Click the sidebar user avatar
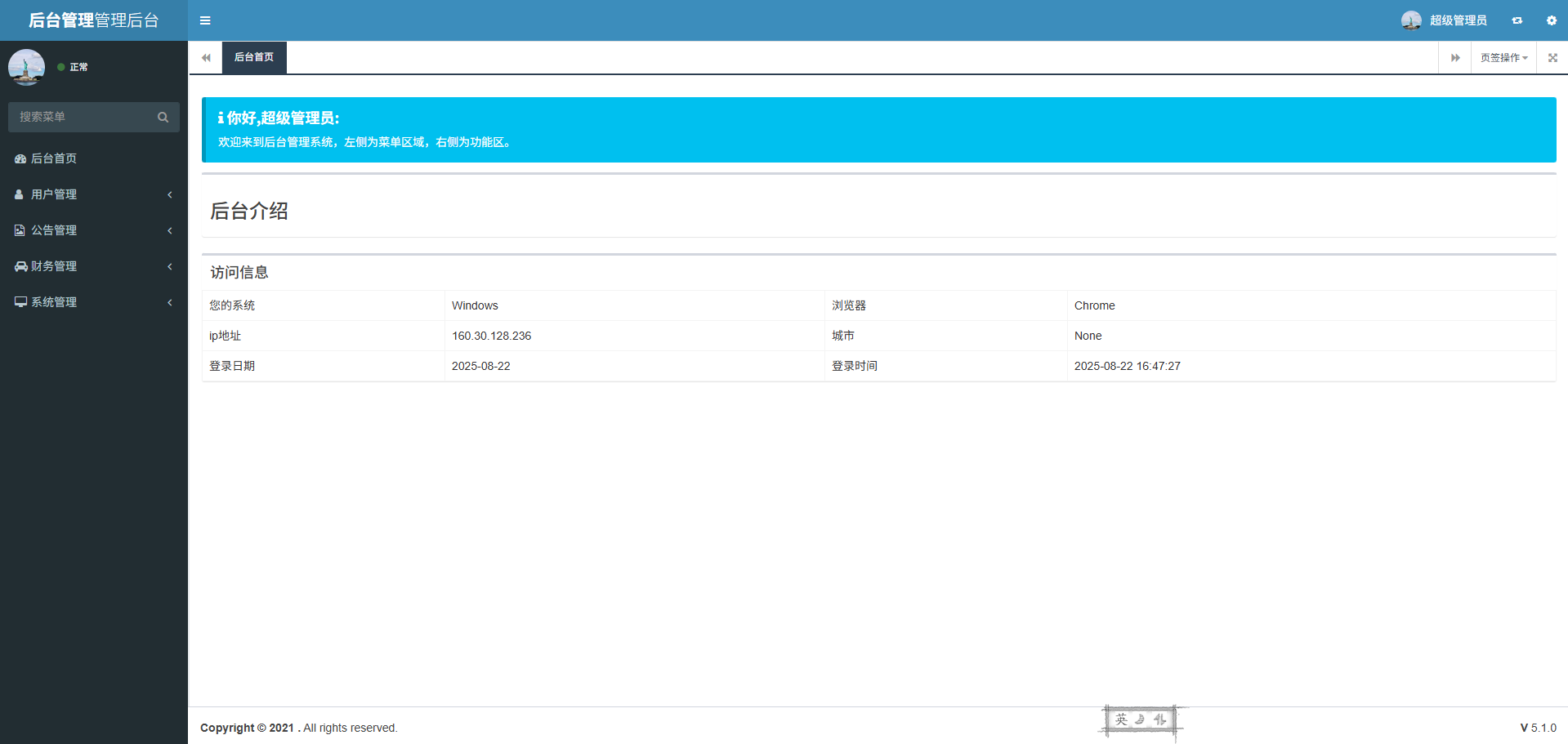Screen dimensions: 1568x744 [26, 67]
